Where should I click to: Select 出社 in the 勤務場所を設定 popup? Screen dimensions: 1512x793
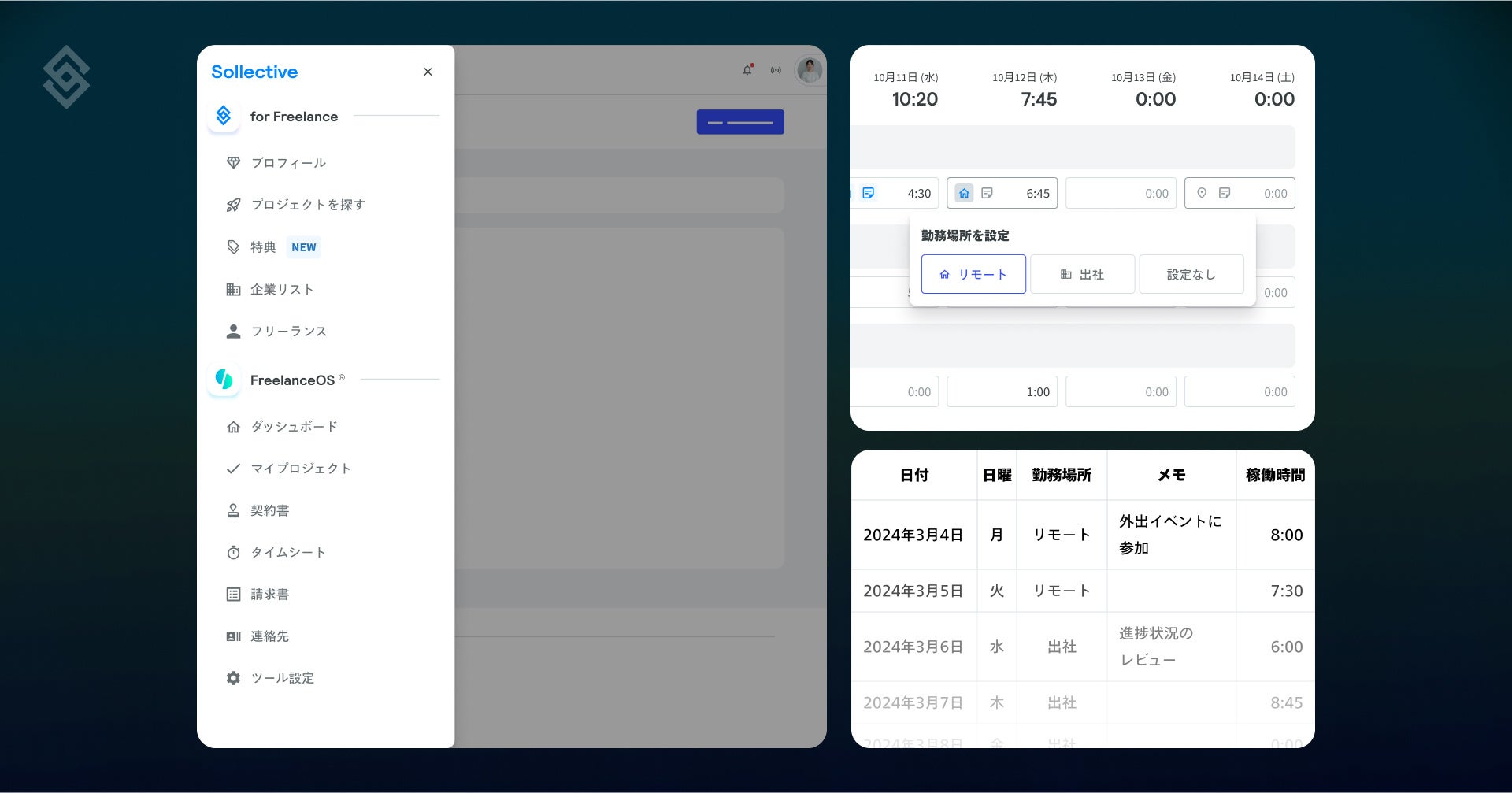click(x=1083, y=274)
